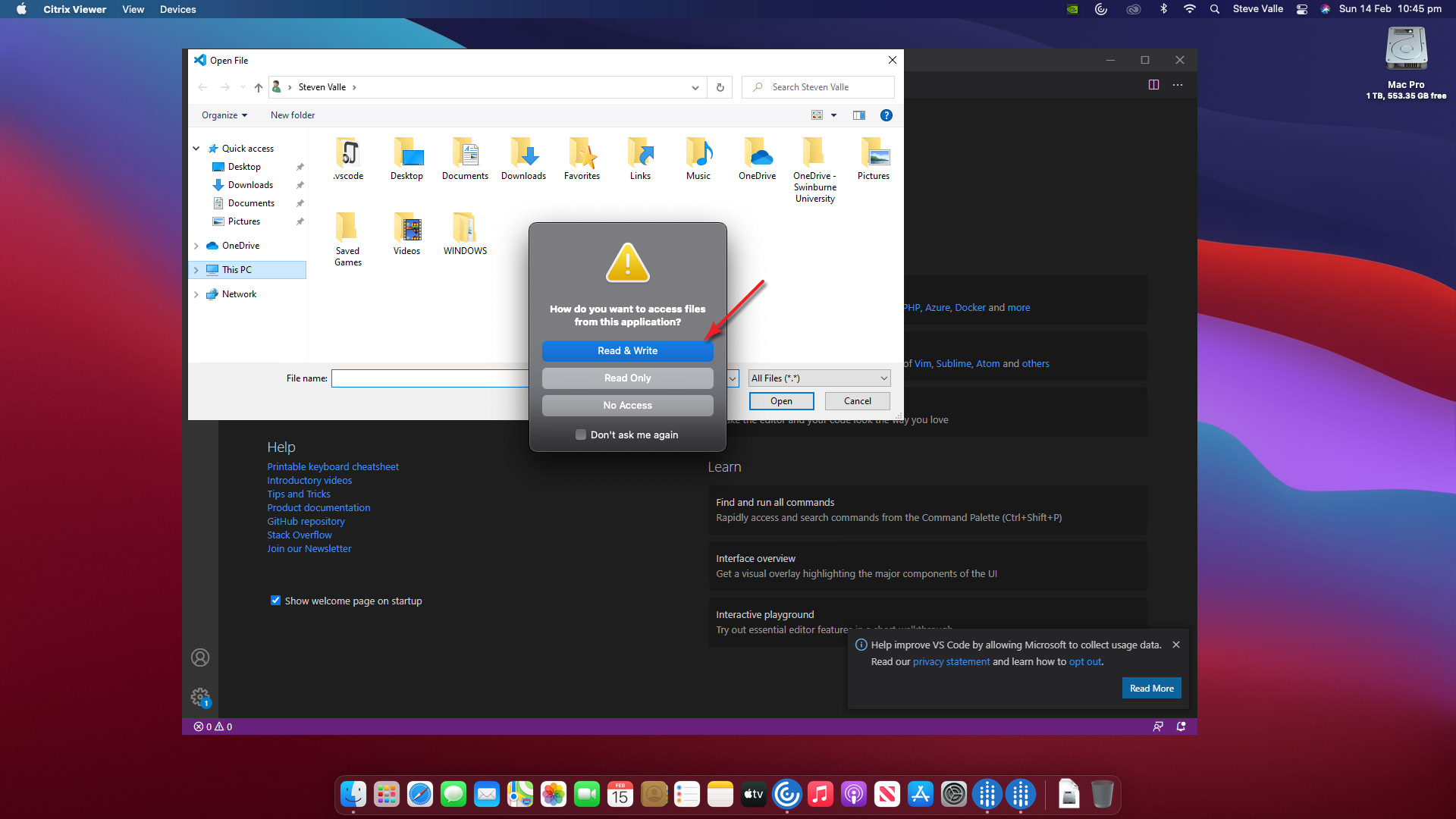
Task: Open the Accounts icon in activity bar
Action: pos(200,657)
